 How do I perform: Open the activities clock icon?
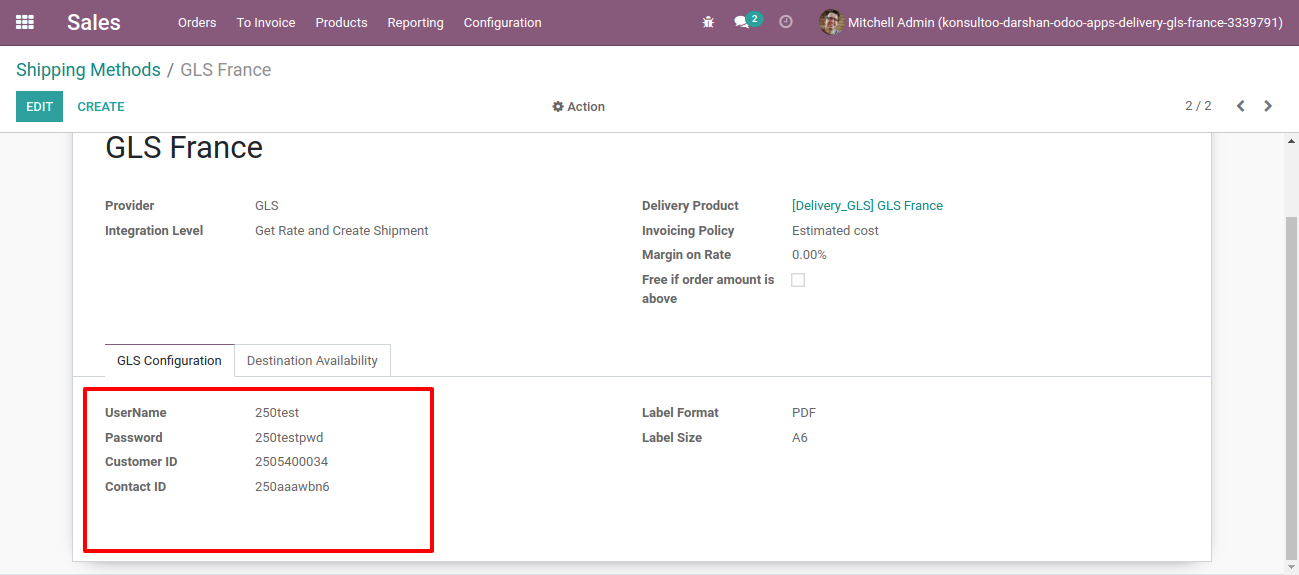pos(786,22)
